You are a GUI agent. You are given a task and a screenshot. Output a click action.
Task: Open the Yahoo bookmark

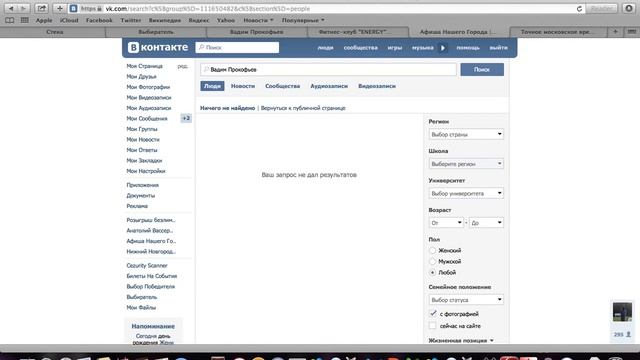pos(226,20)
